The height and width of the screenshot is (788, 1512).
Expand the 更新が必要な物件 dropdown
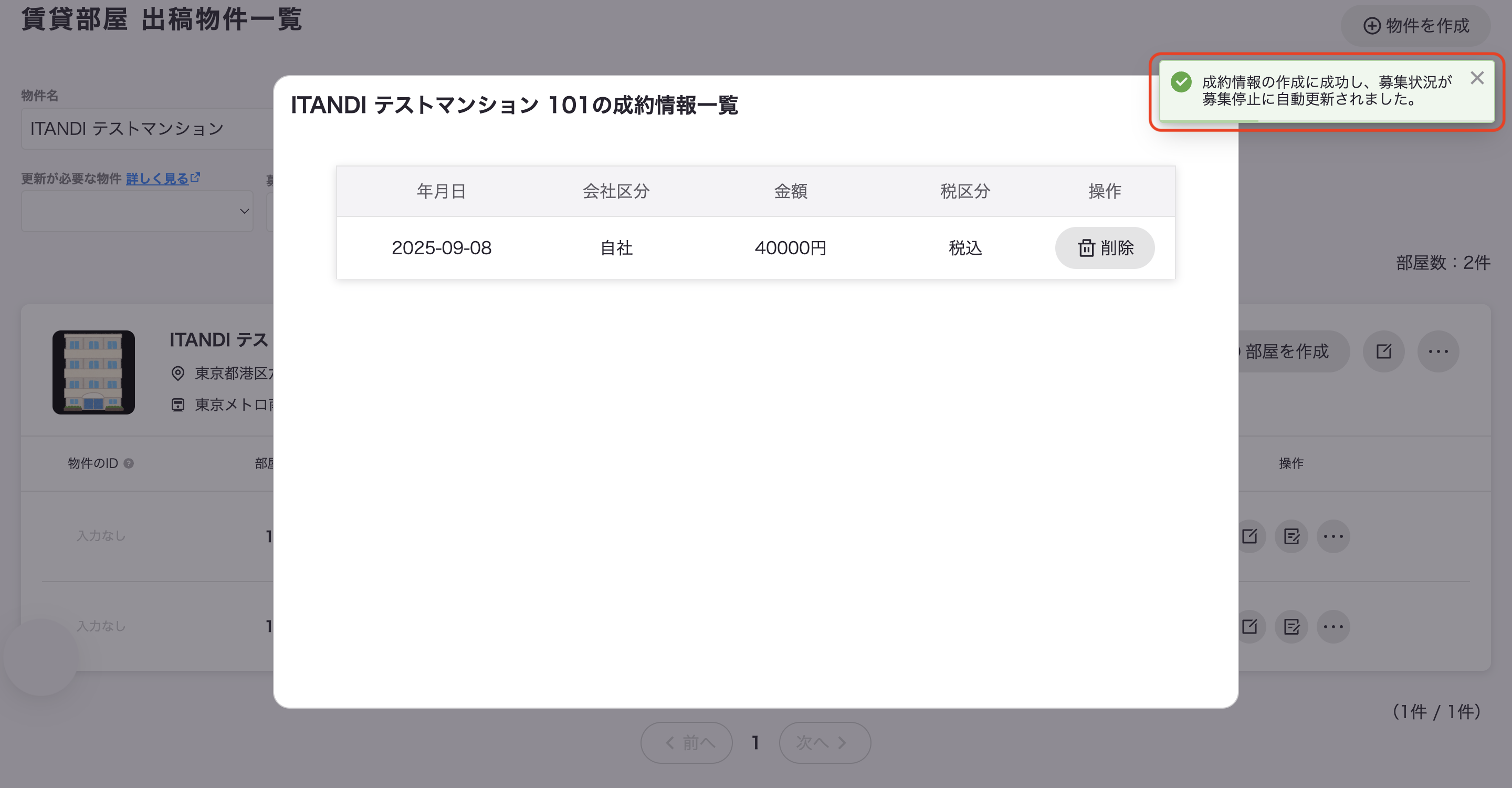click(x=136, y=211)
